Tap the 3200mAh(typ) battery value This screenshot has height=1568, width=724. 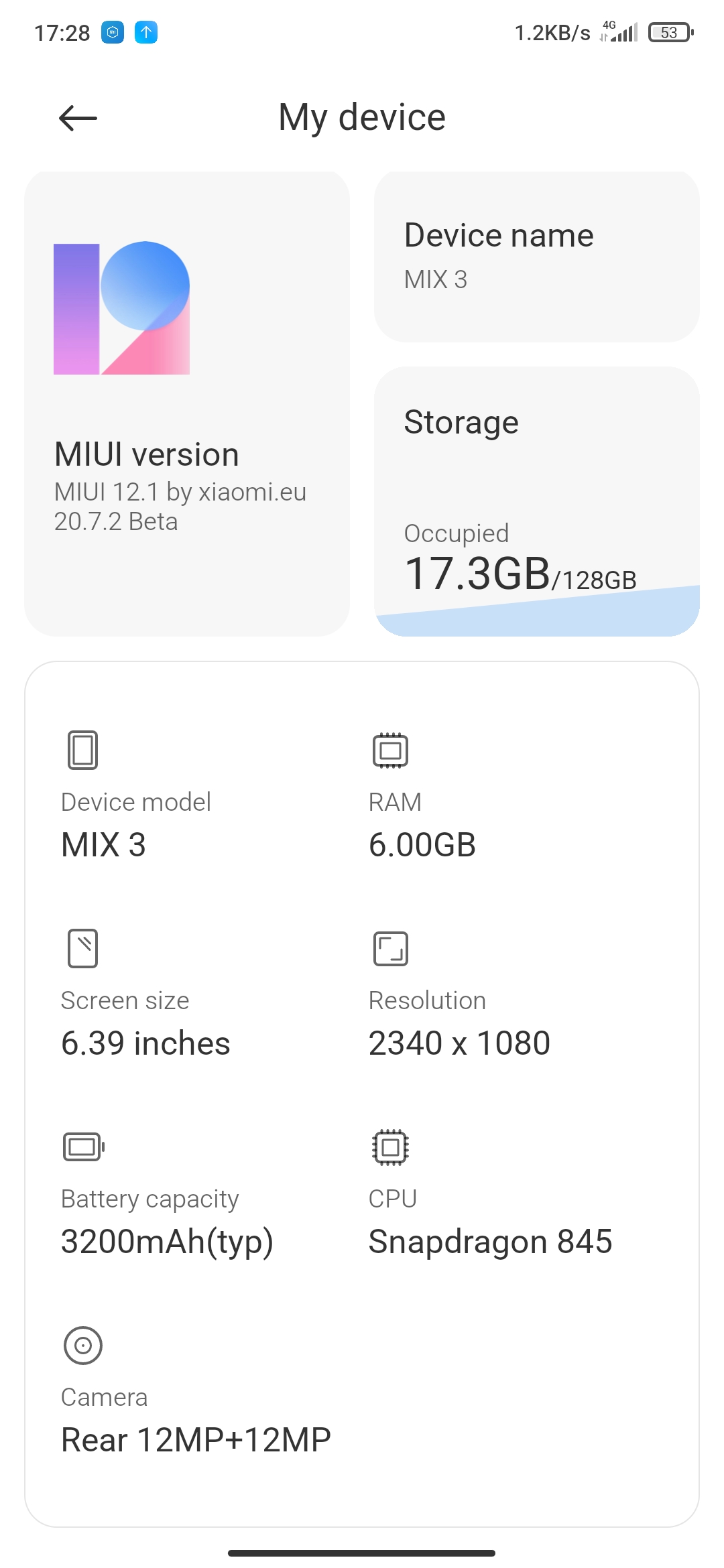click(167, 1242)
